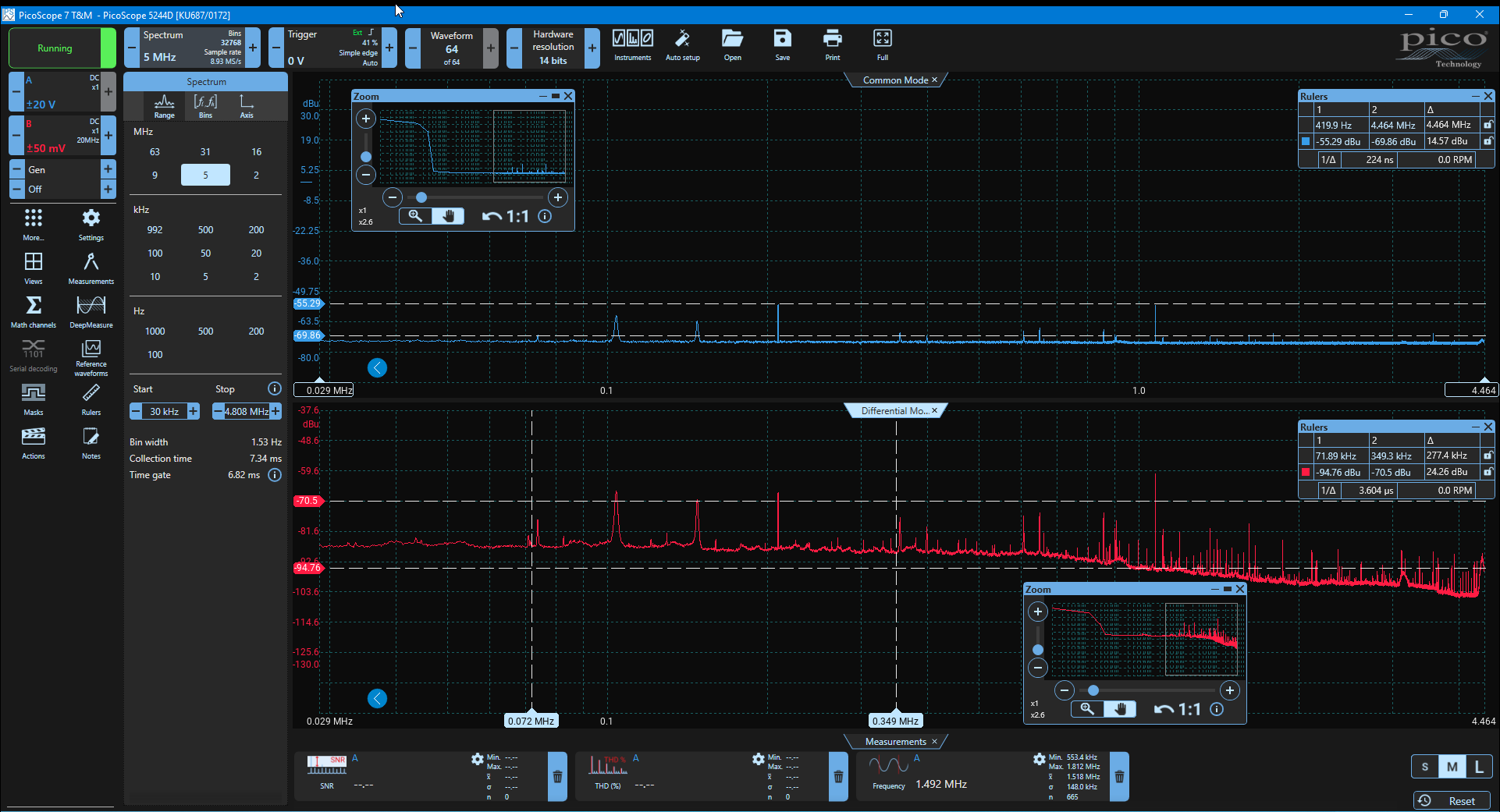This screenshot has height=812, width=1500.
Task: Select the Common Mode view tab
Action: tap(896, 80)
